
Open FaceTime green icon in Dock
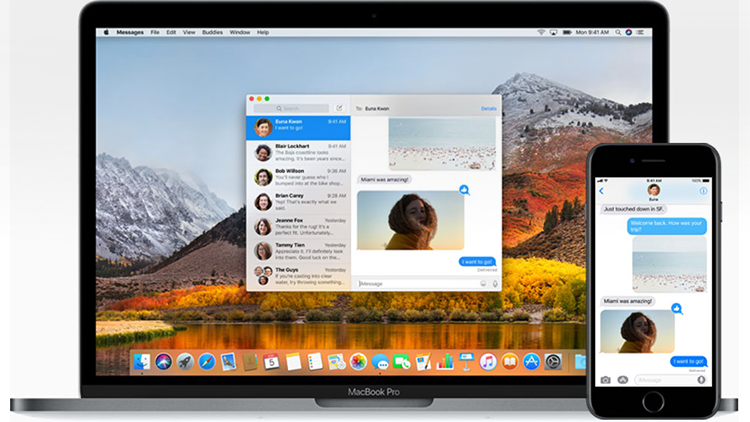401,362
